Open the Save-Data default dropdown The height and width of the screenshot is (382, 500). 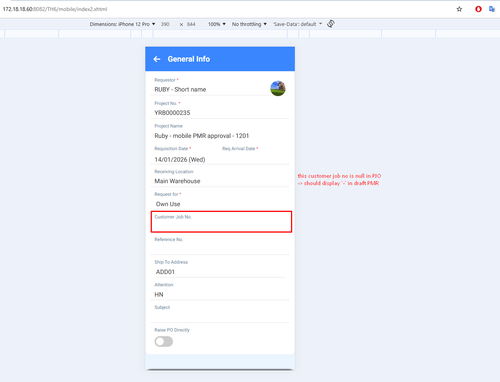pos(298,24)
